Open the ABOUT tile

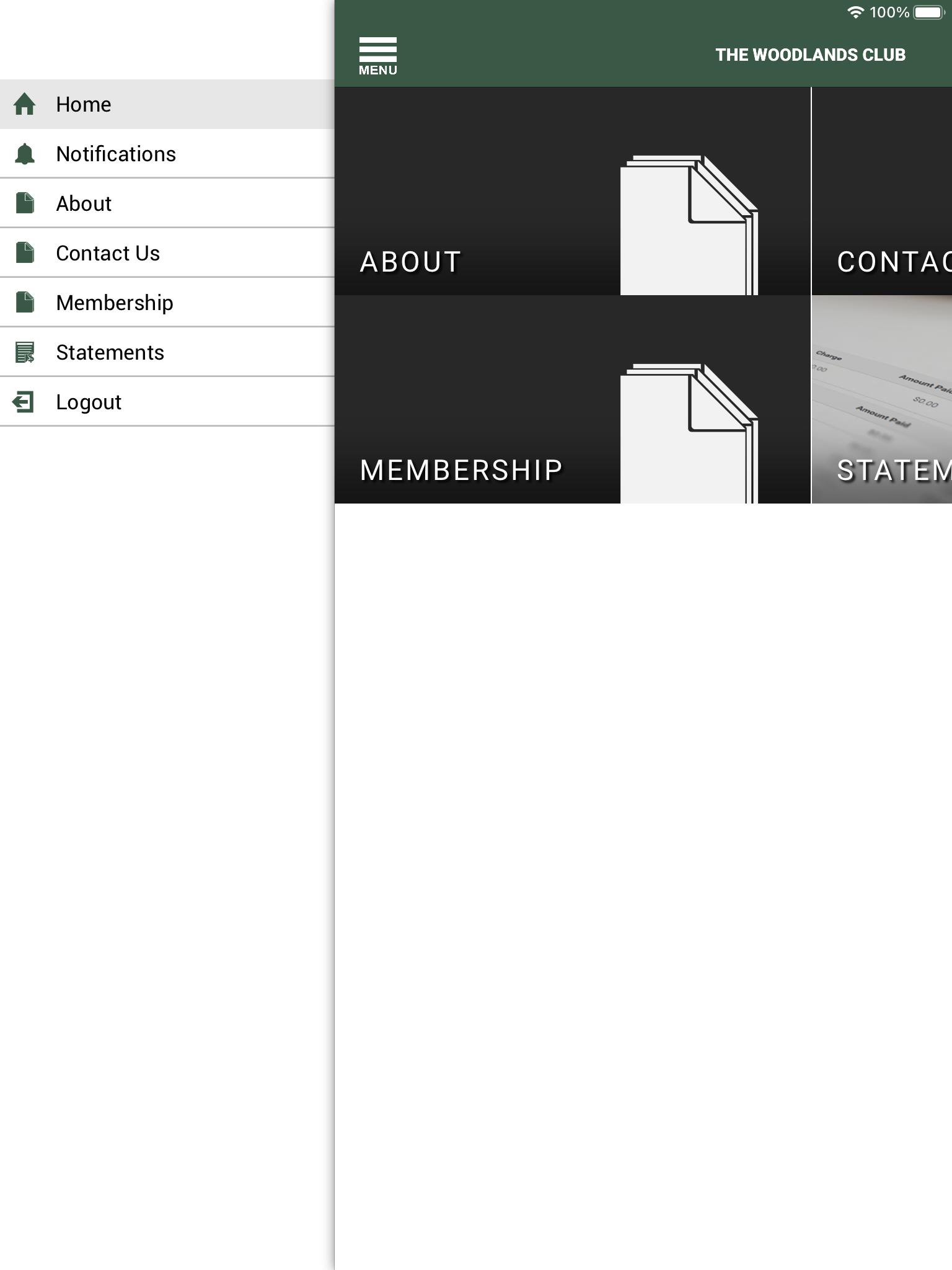(x=573, y=191)
